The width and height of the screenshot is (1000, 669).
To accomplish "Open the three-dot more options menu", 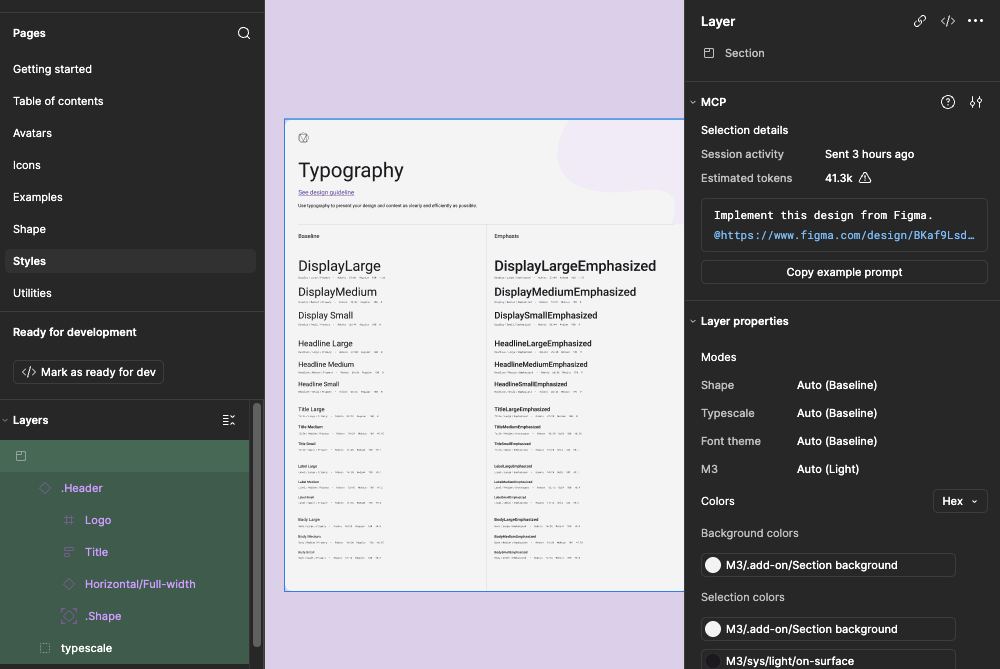I will click(975, 21).
